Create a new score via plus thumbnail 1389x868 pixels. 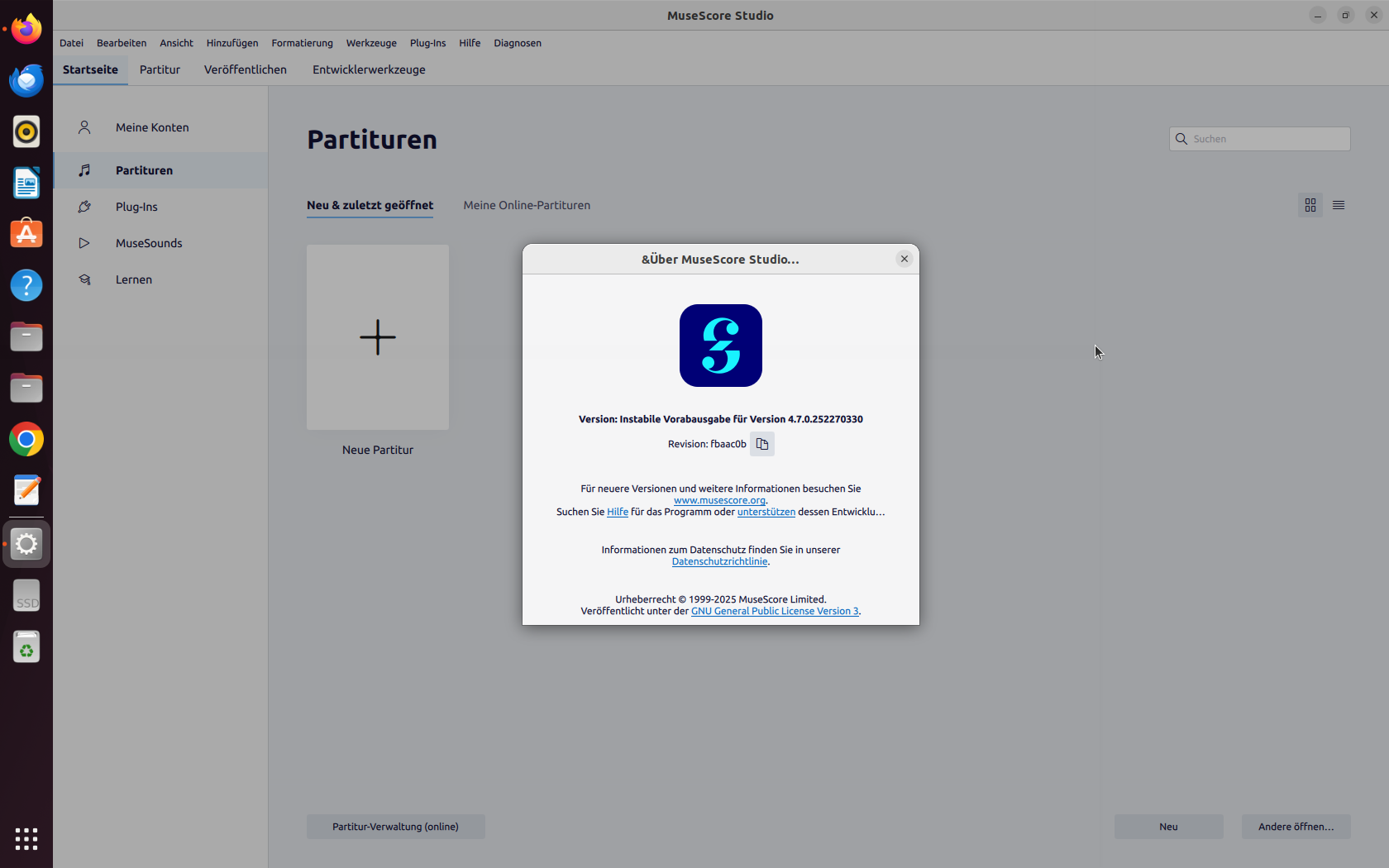(x=378, y=337)
